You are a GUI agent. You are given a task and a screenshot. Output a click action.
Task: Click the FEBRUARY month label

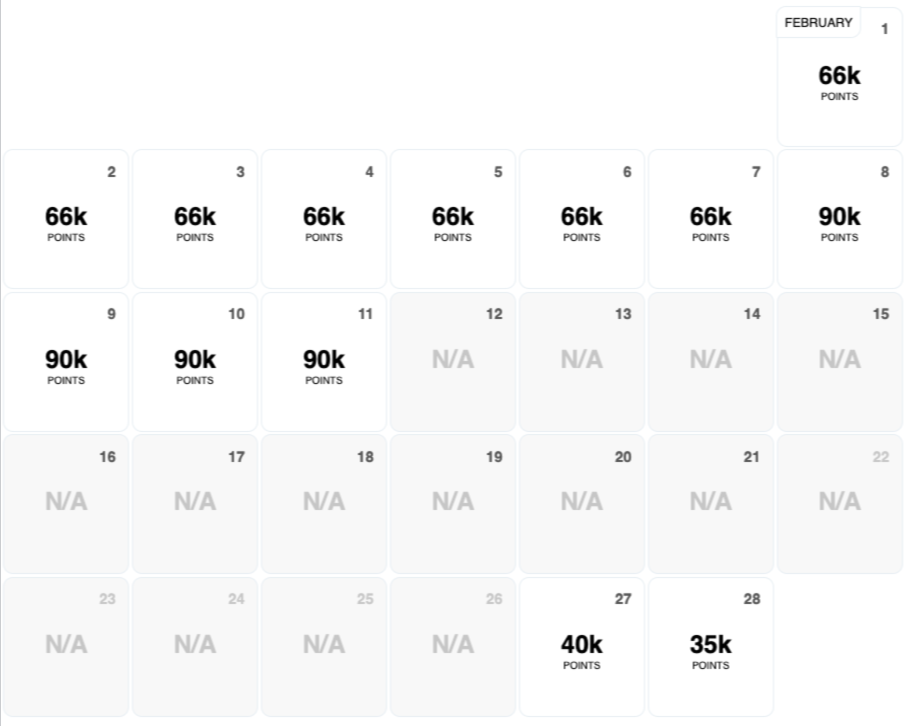(818, 22)
